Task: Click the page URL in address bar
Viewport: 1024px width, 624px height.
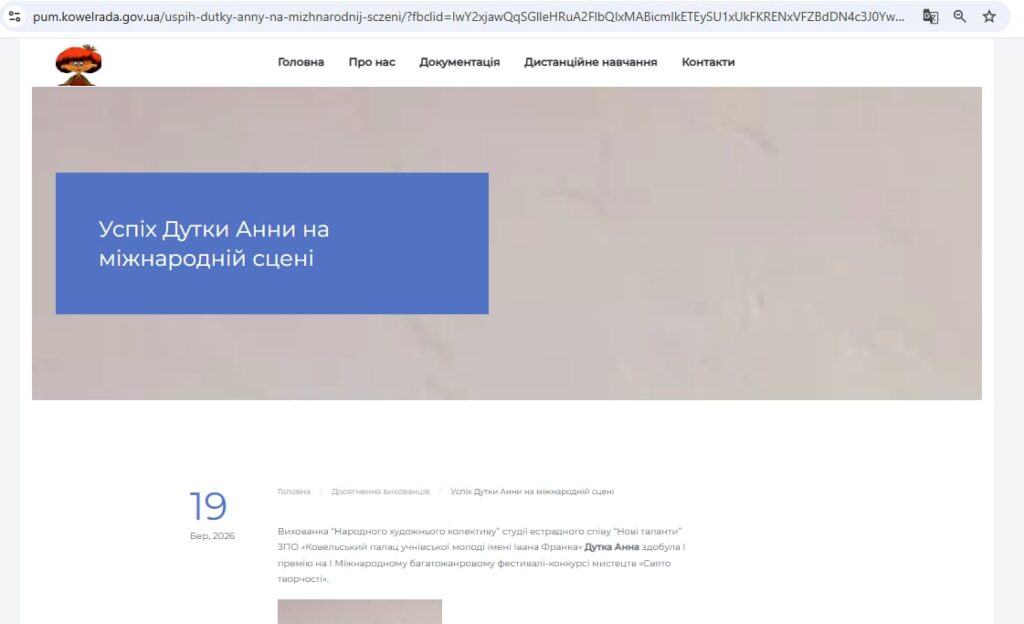Action: click(x=470, y=16)
